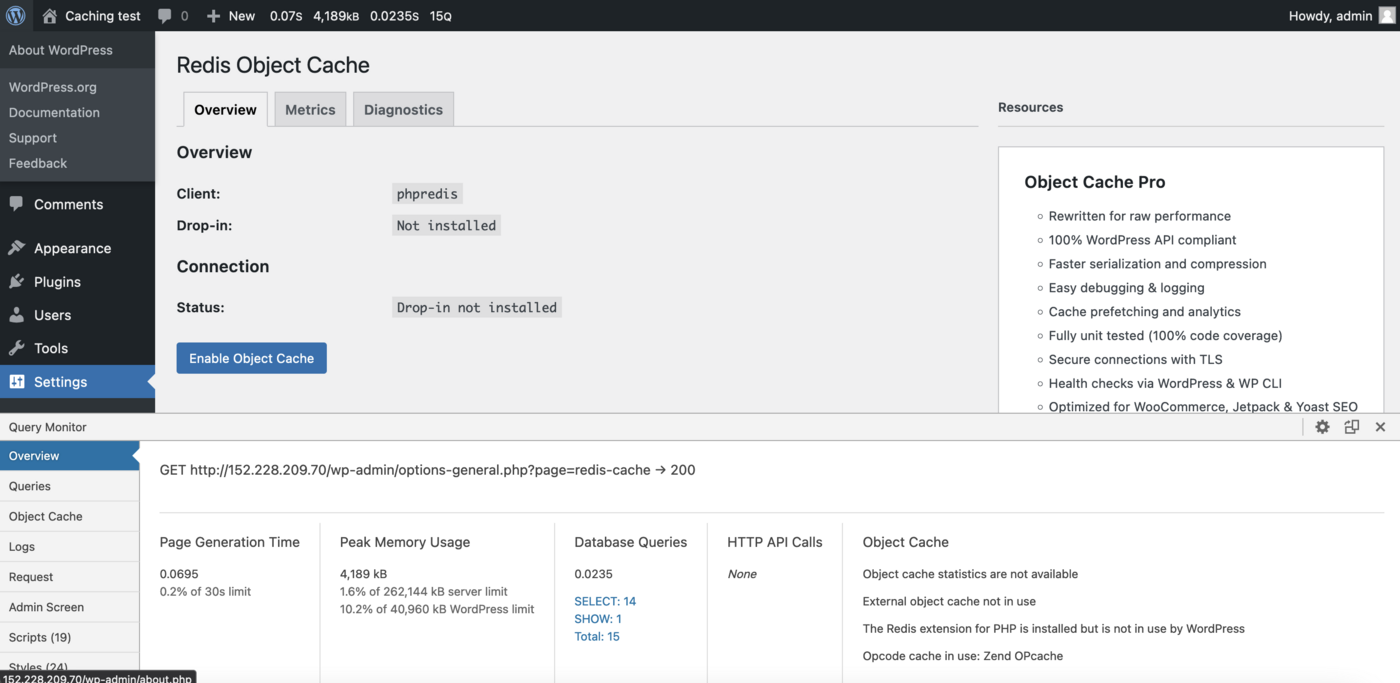
Task: Click the New item plus icon
Action: [x=213, y=15]
